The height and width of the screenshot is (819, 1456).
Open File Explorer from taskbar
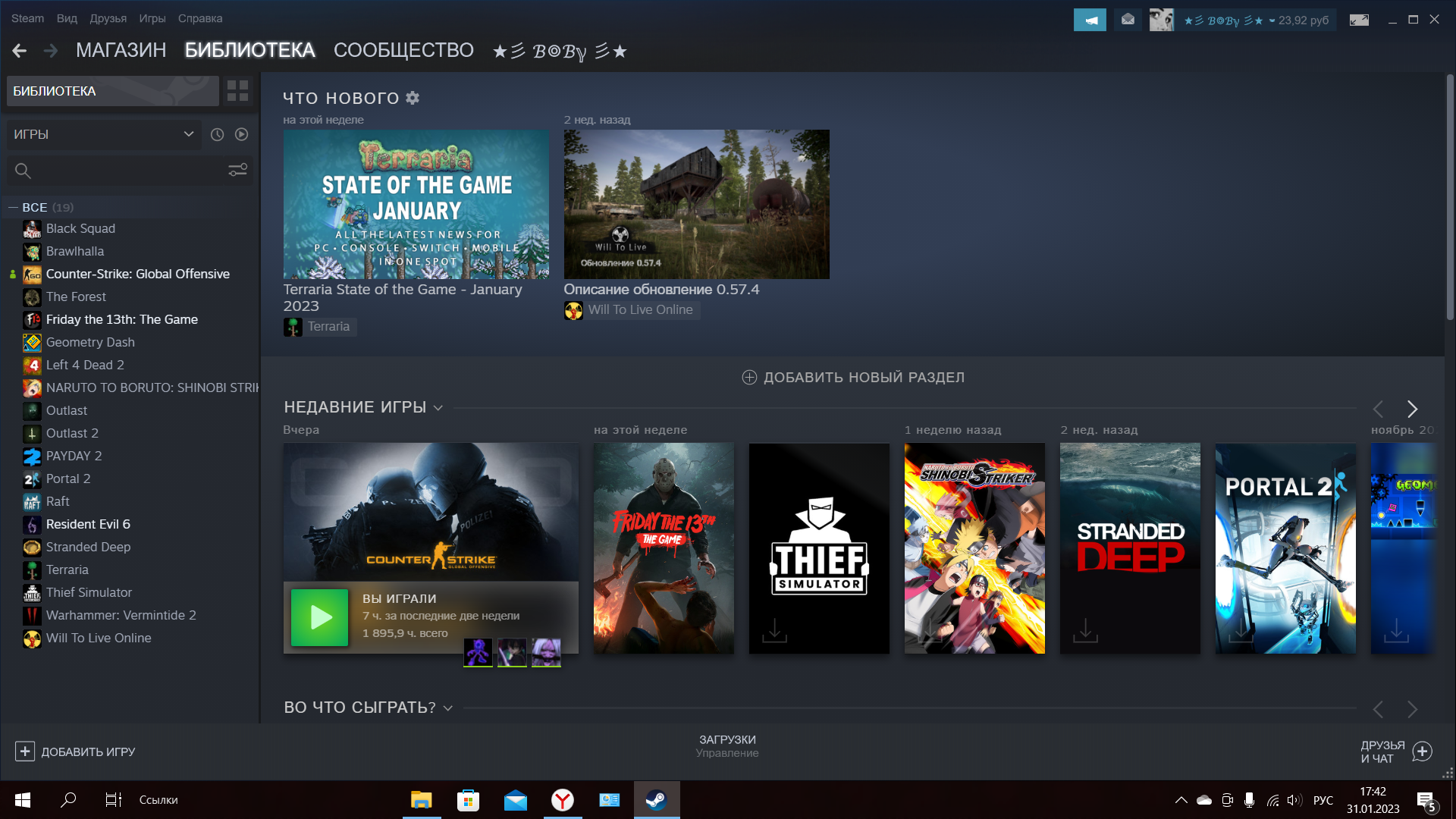[x=422, y=800]
